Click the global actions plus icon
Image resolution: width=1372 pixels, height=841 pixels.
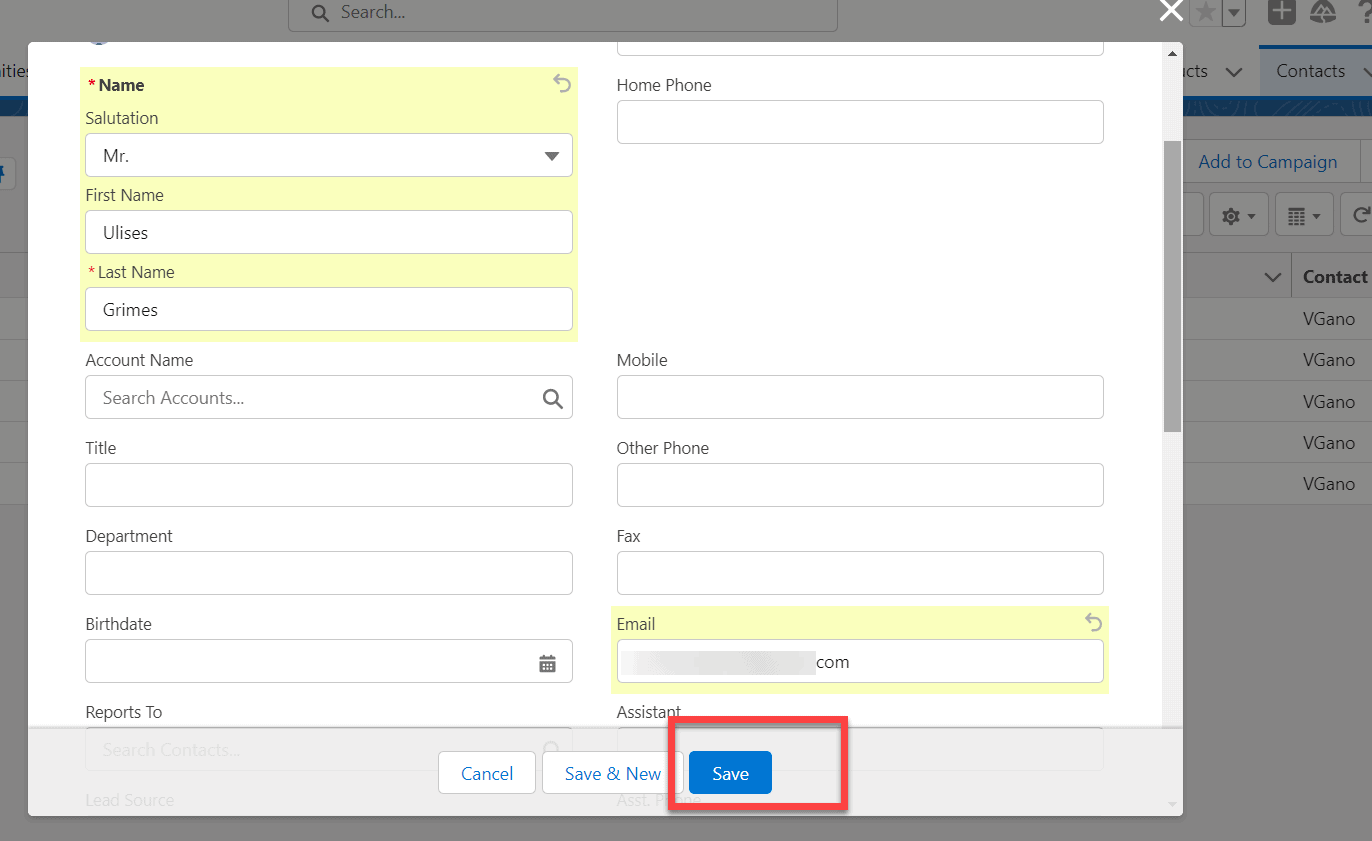click(x=1281, y=13)
